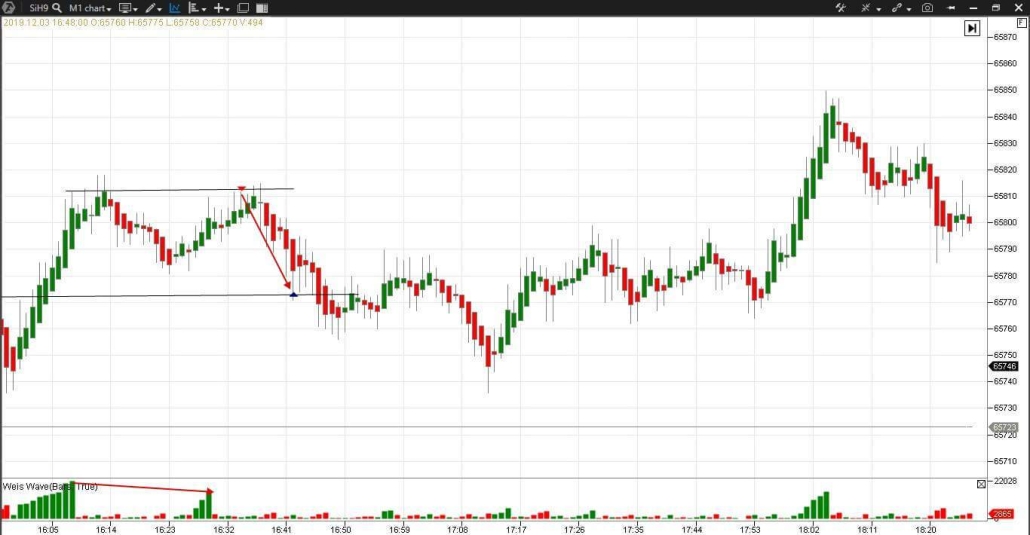The image size is (1030, 535).
Task: Click the 22028 Weis Wave scale label
Action: 1005,482
